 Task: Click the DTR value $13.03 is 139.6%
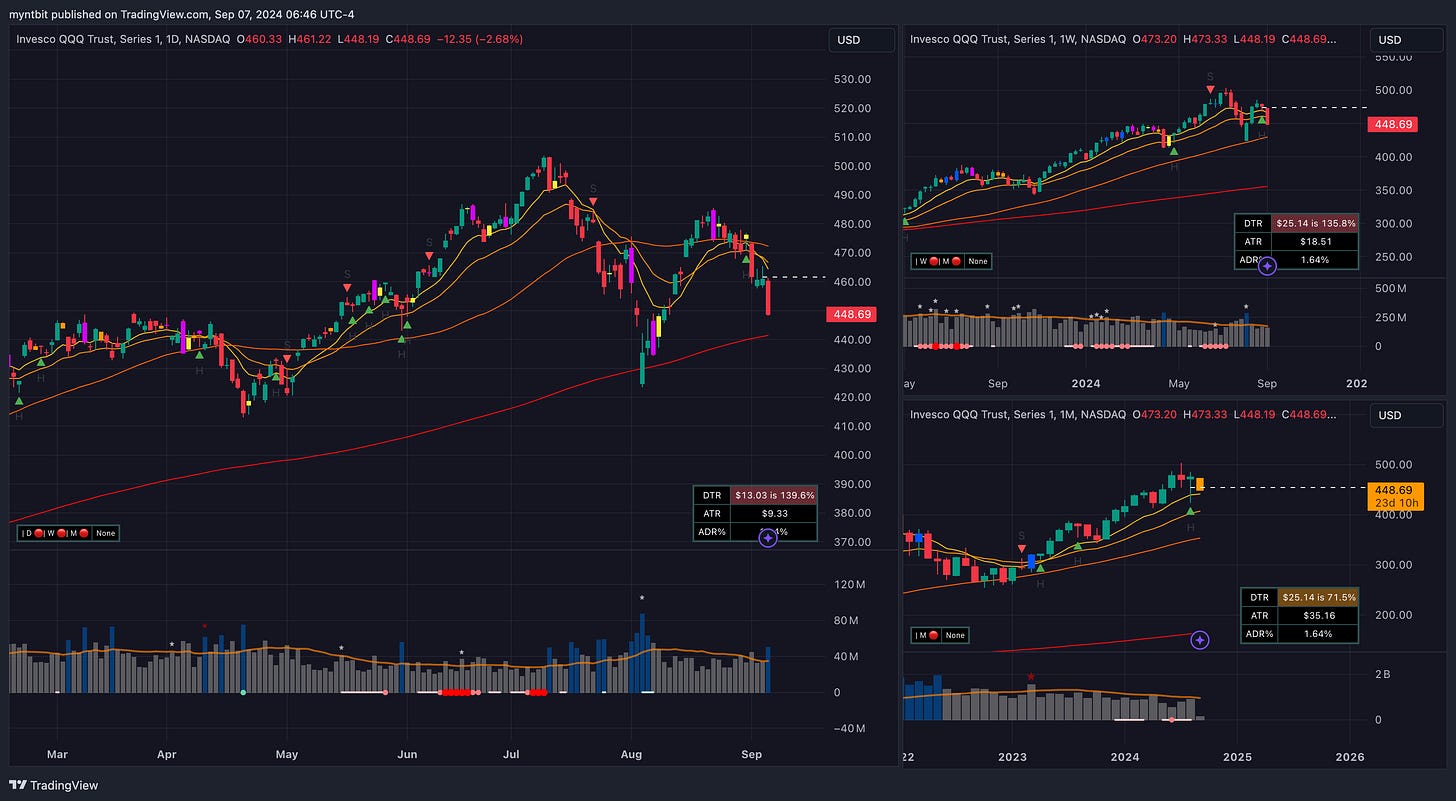click(774, 494)
